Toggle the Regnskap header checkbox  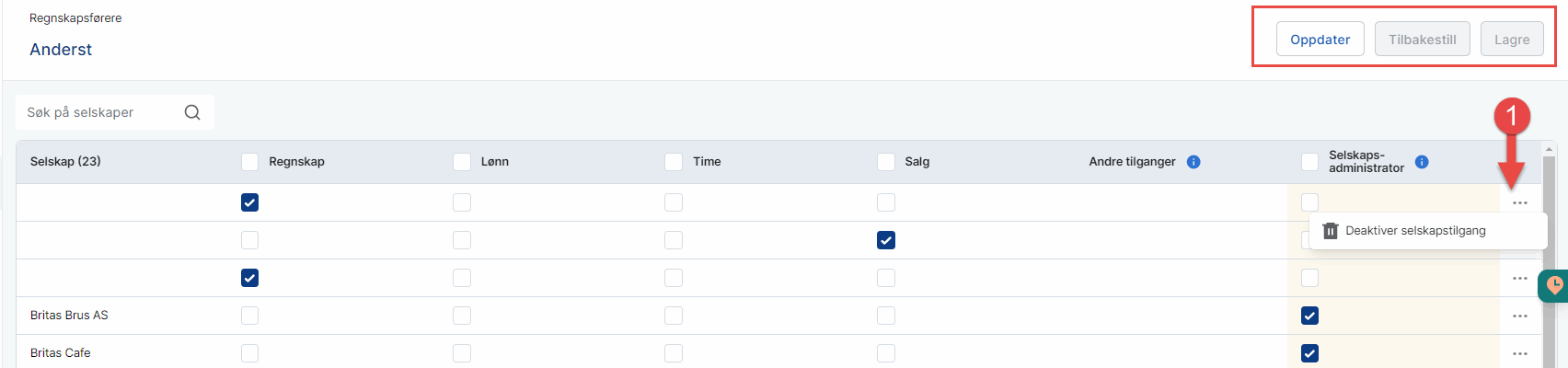coord(249,162)
